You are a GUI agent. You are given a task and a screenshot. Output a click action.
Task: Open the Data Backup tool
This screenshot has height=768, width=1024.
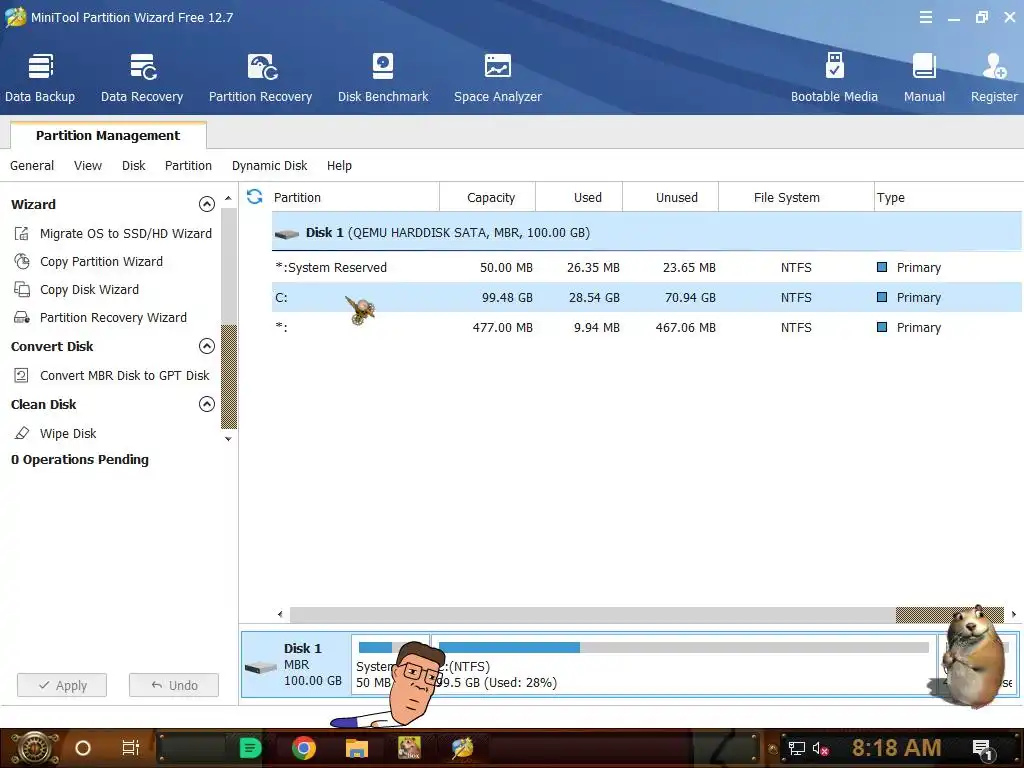point(40,78)
